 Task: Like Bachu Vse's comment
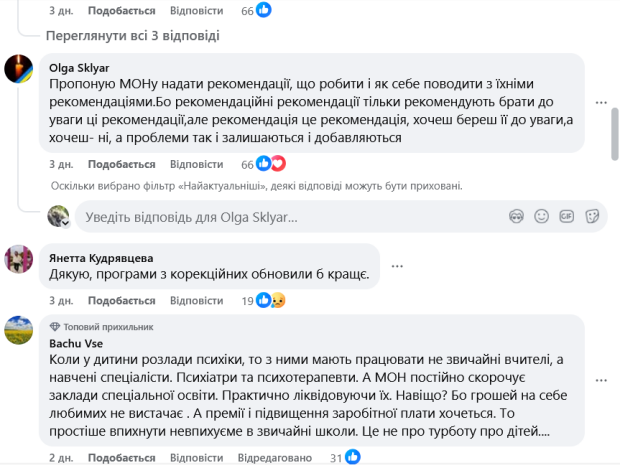click(122, 458)
